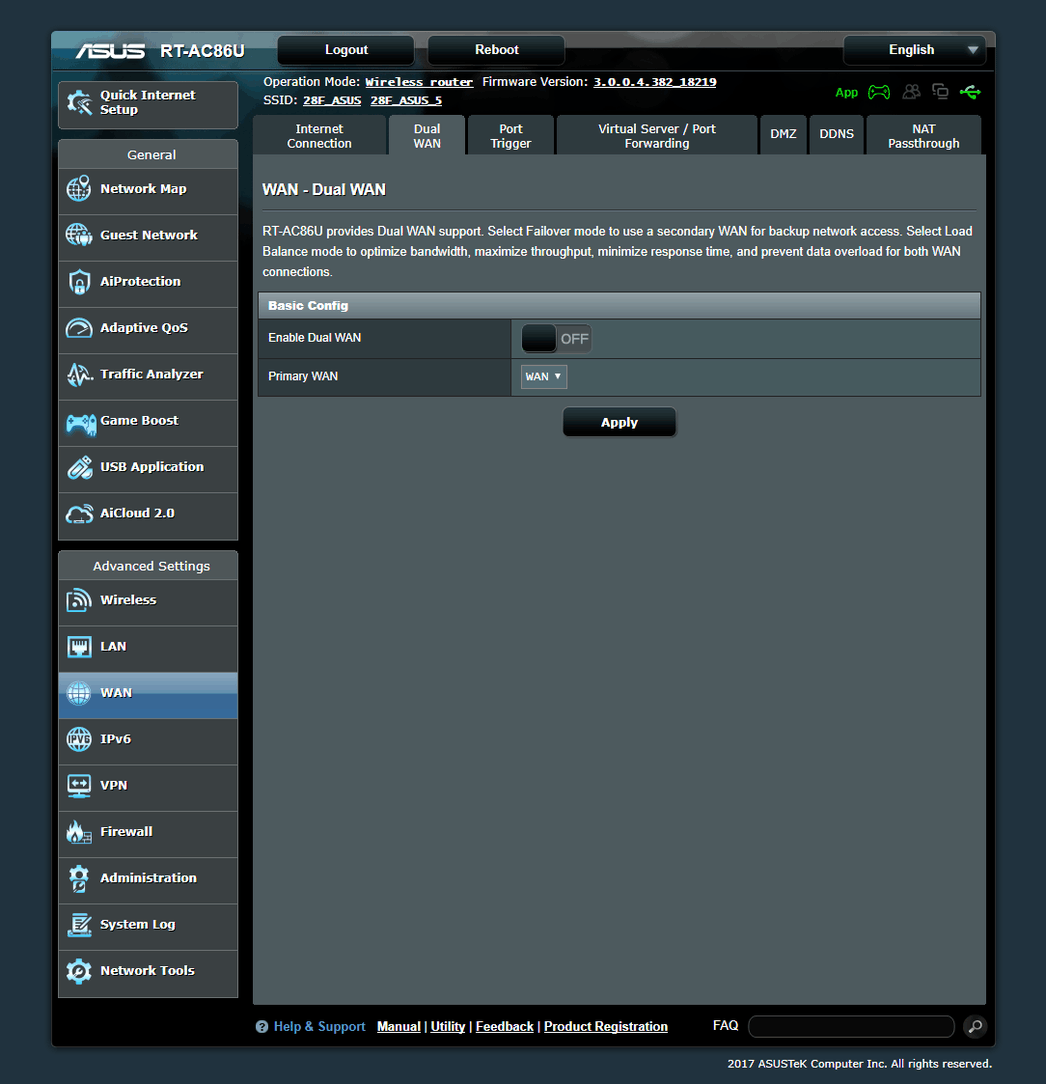Click the guest users status icon

[912, 91]
